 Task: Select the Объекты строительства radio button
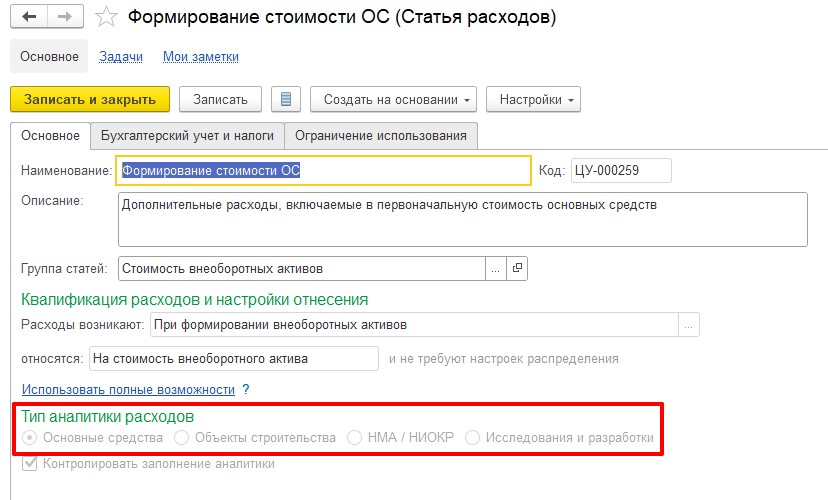(181, 438)
